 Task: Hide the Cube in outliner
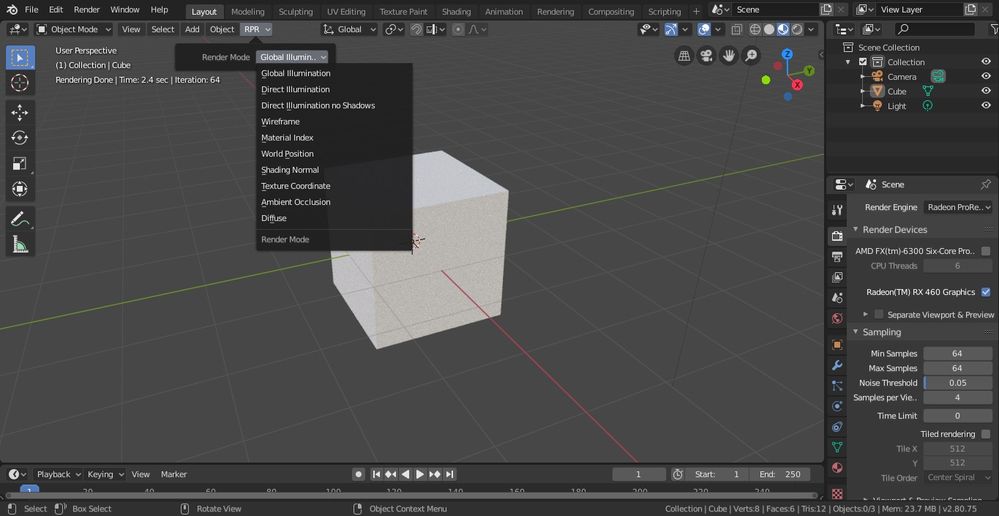[x=986, y=91]
